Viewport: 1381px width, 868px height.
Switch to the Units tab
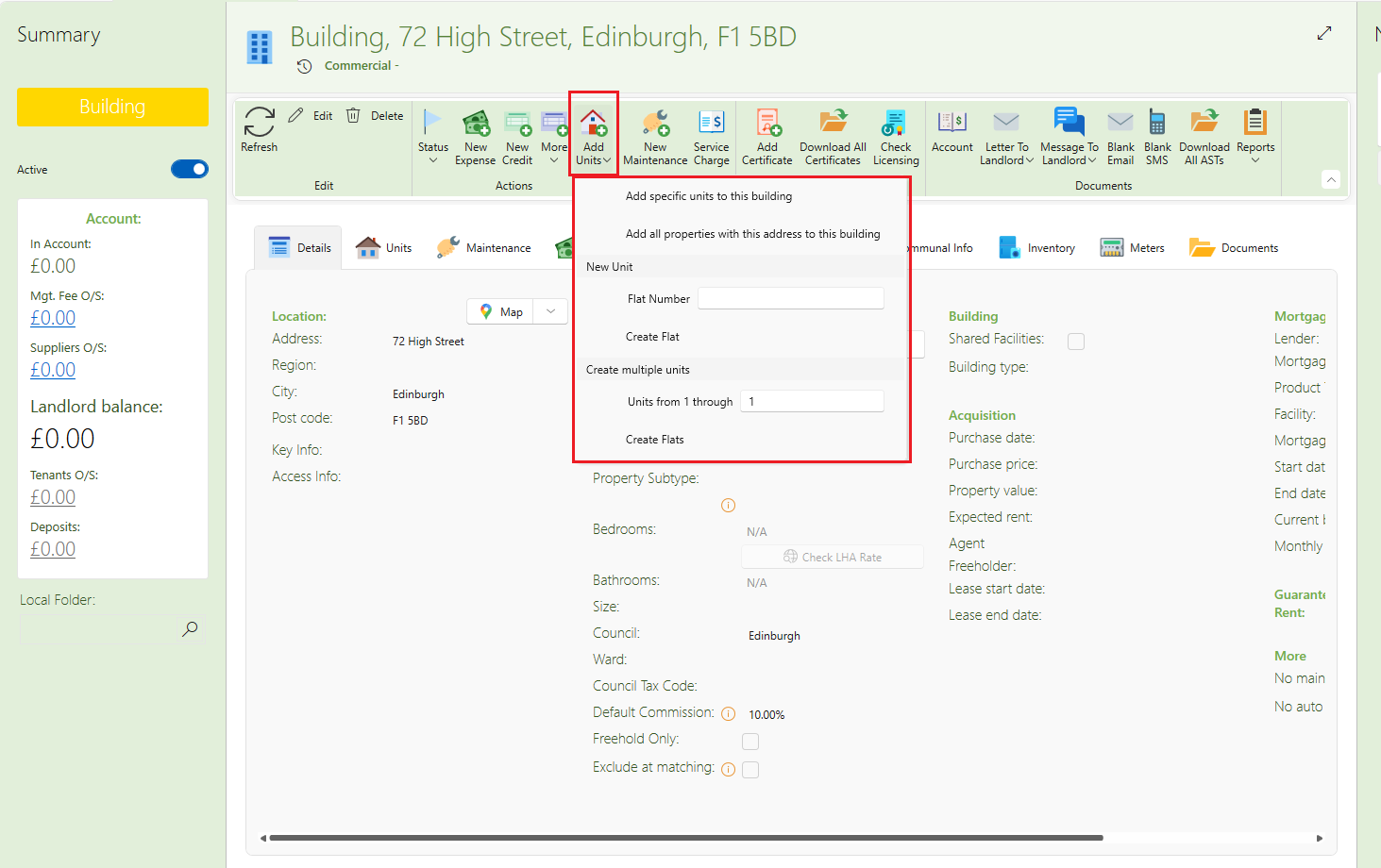click(383, 248)
